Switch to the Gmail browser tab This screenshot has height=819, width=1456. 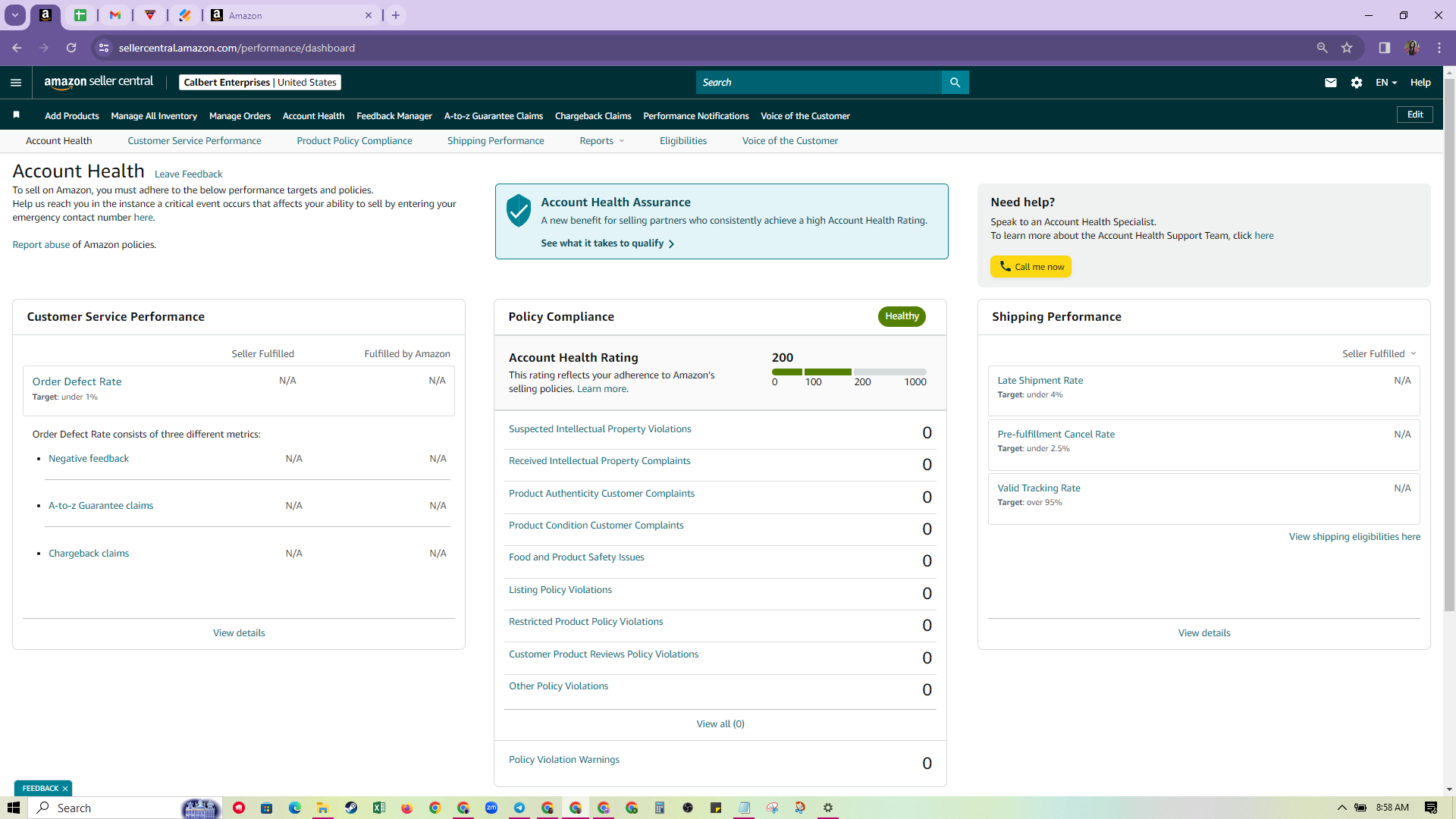[115, 15]
